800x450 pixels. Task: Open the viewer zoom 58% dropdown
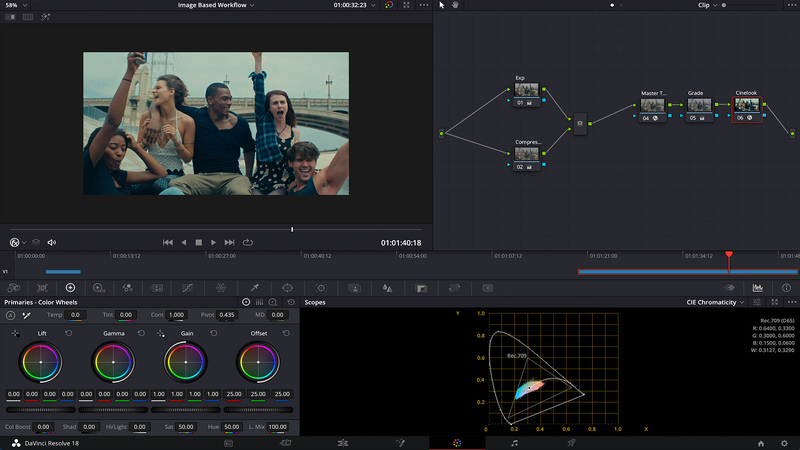point(16,5)
